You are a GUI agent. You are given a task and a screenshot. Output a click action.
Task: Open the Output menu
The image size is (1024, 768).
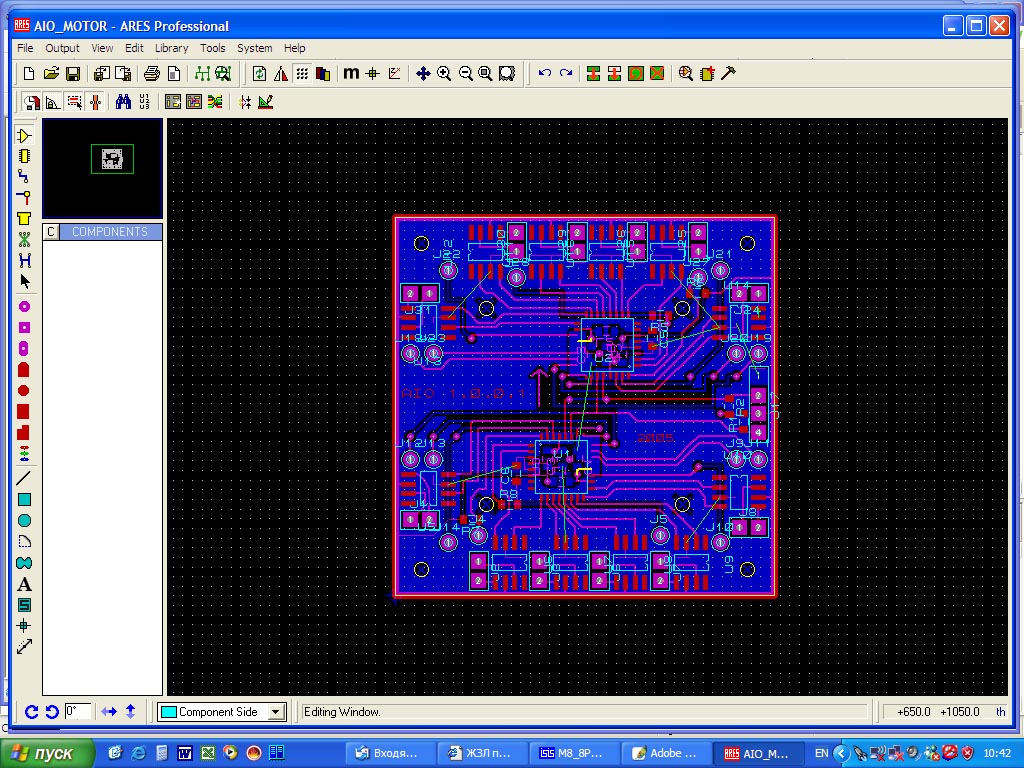pyautogui.click(x=62, y=48)
